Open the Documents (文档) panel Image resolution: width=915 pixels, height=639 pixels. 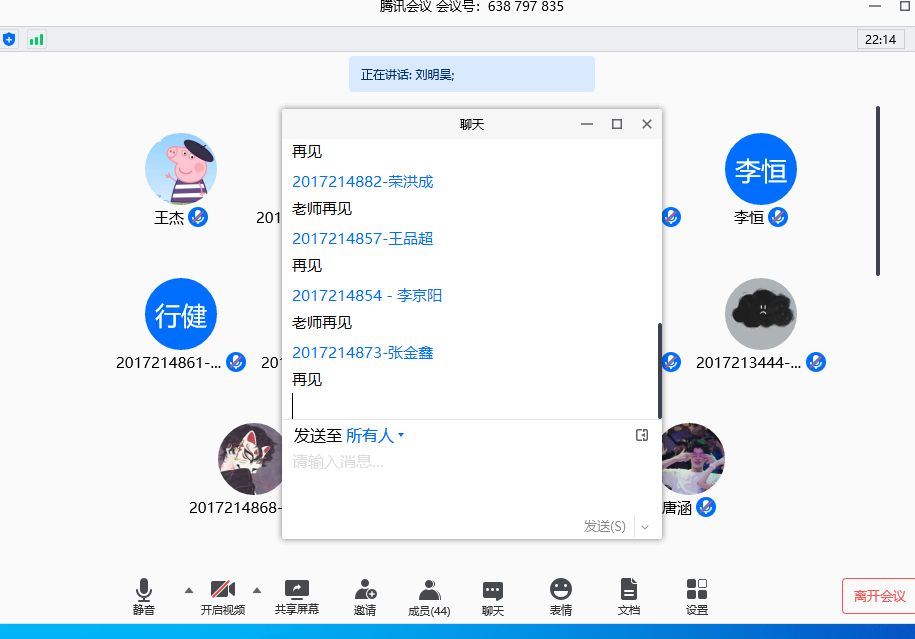628,596
